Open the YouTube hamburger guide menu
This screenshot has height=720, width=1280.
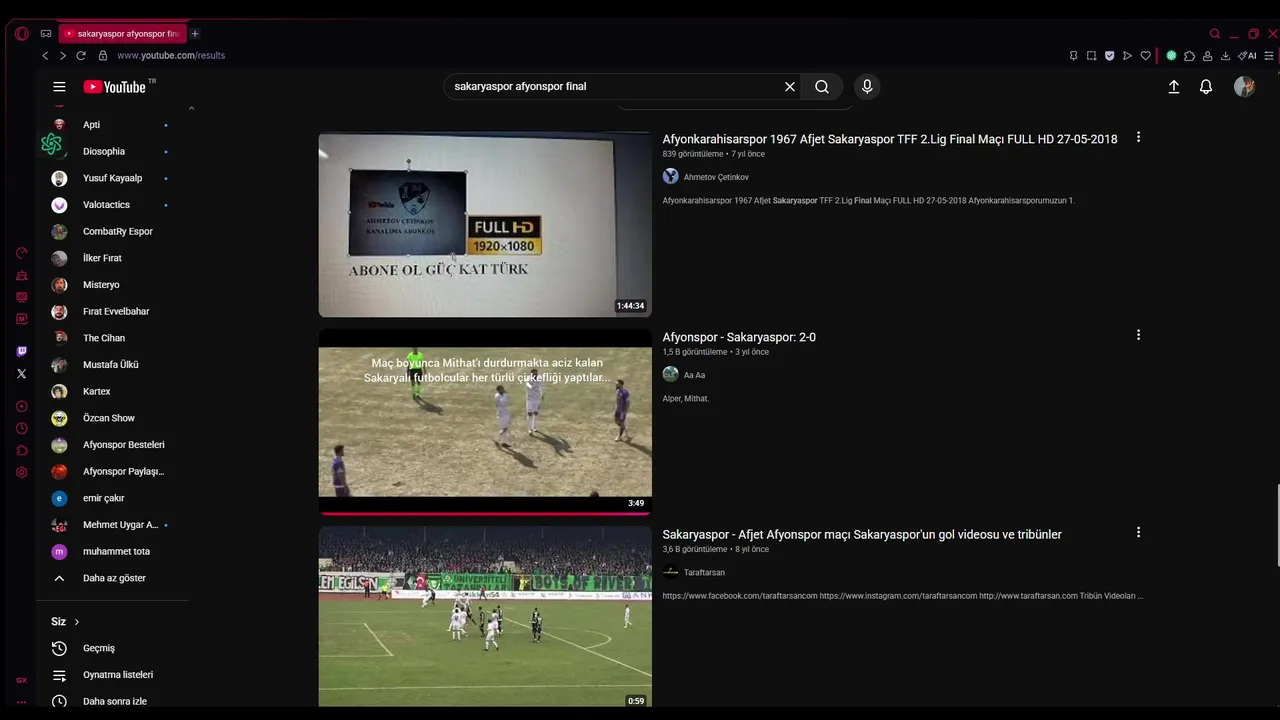pos(59,87)
